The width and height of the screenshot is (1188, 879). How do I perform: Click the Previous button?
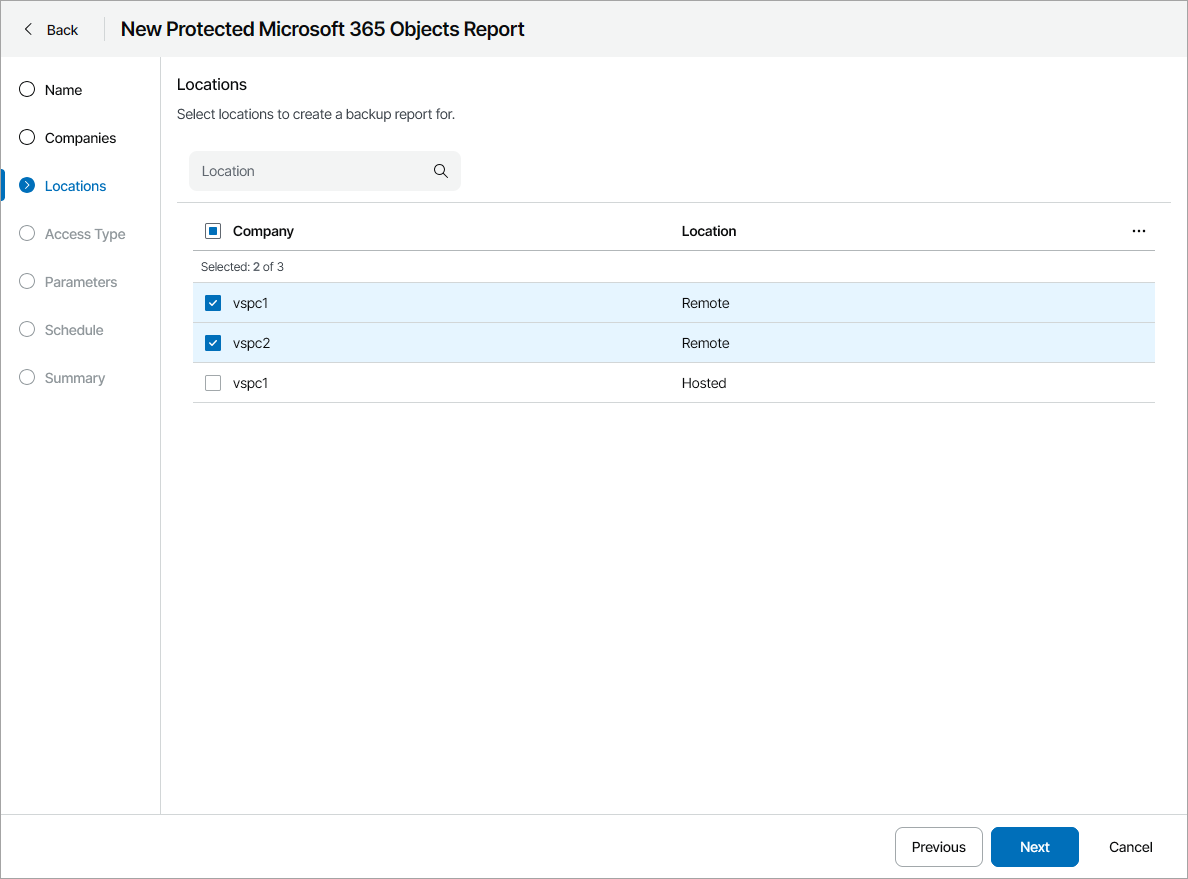[938, 847]
